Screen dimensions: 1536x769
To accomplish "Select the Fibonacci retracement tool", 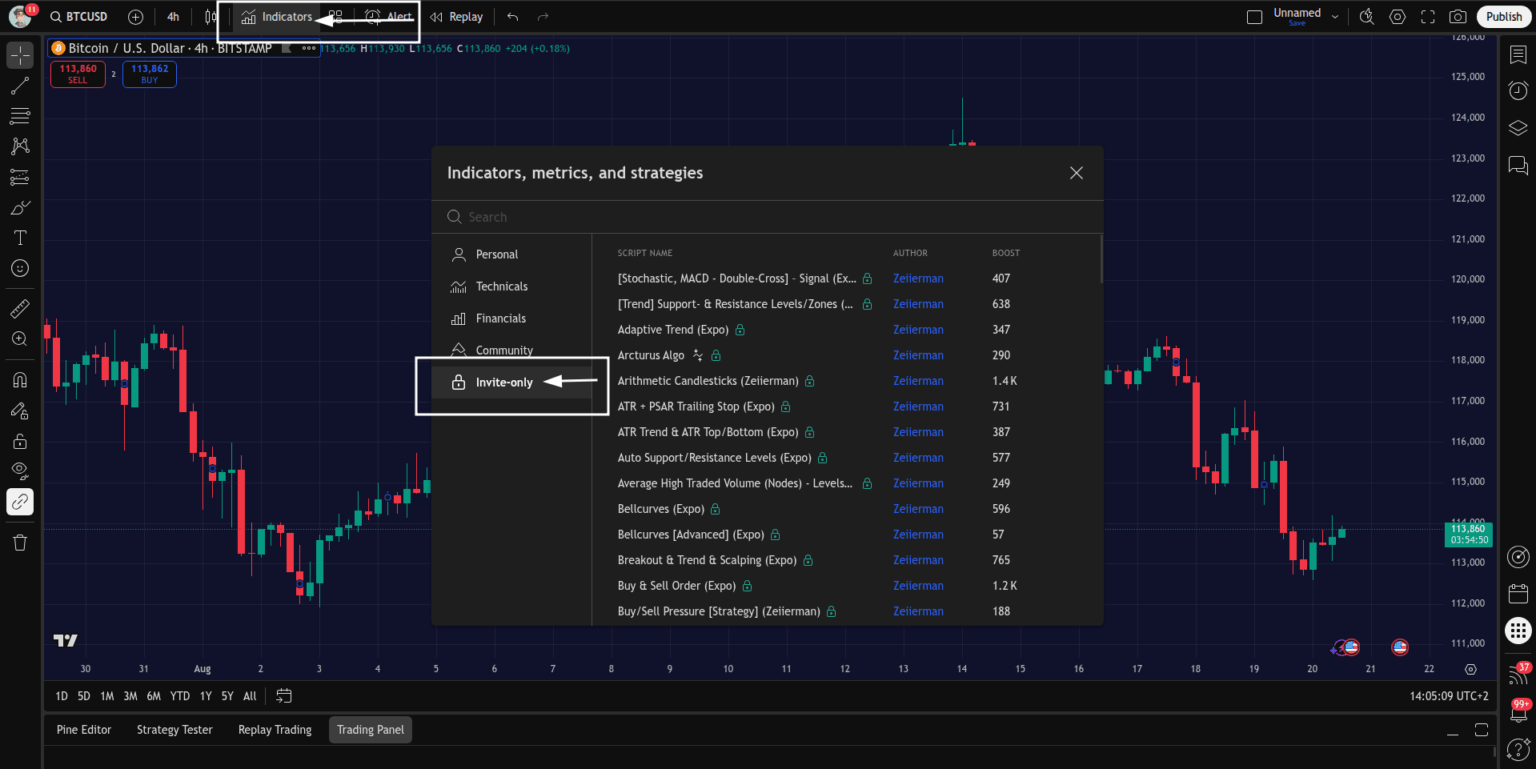I will [20, 117].
